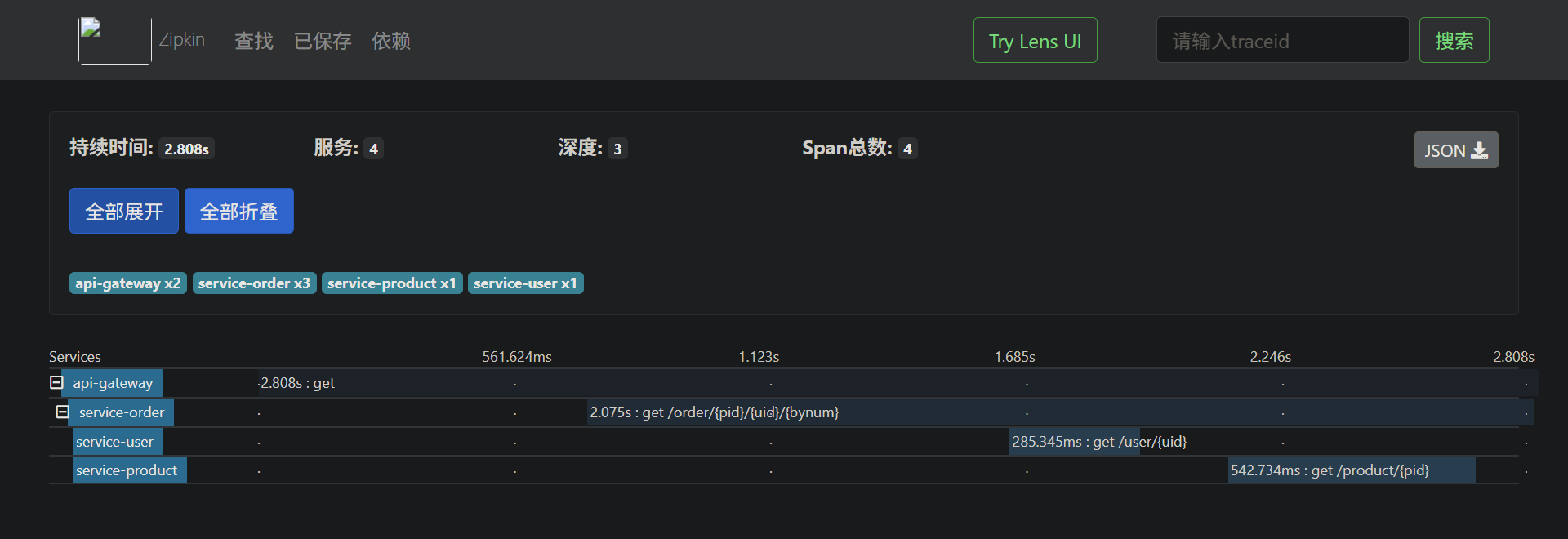This screenshot has width=1568, height=539.
Task: Open the 542.734ms get /product/{pid} span
Action: coord(1352,470)
